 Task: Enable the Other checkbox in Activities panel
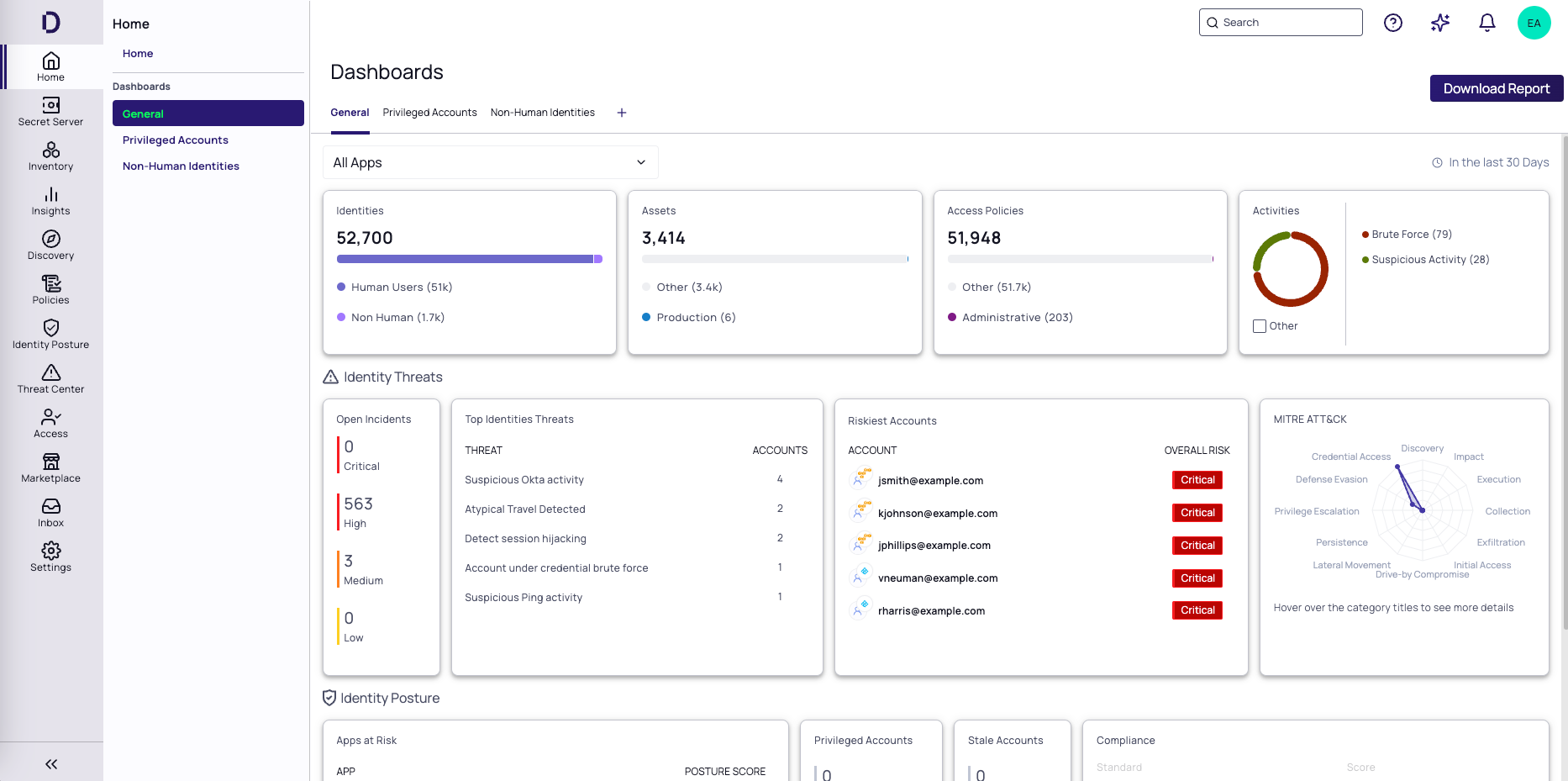[1259, 325]
